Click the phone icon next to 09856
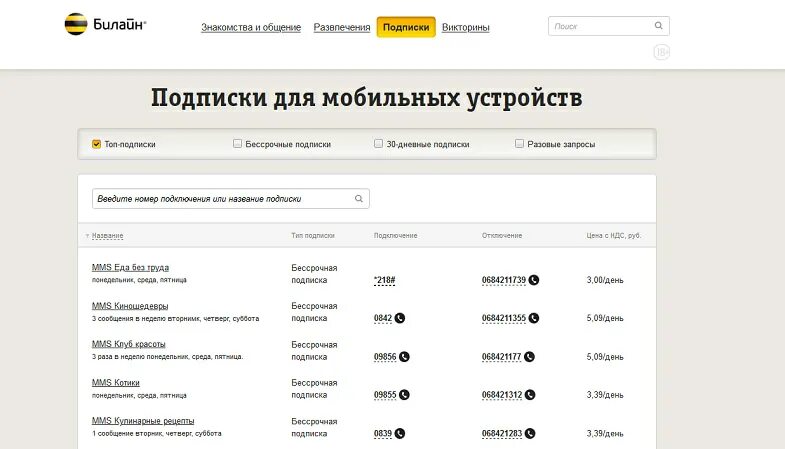Screen dimensions: 785x449 (404, 356)
